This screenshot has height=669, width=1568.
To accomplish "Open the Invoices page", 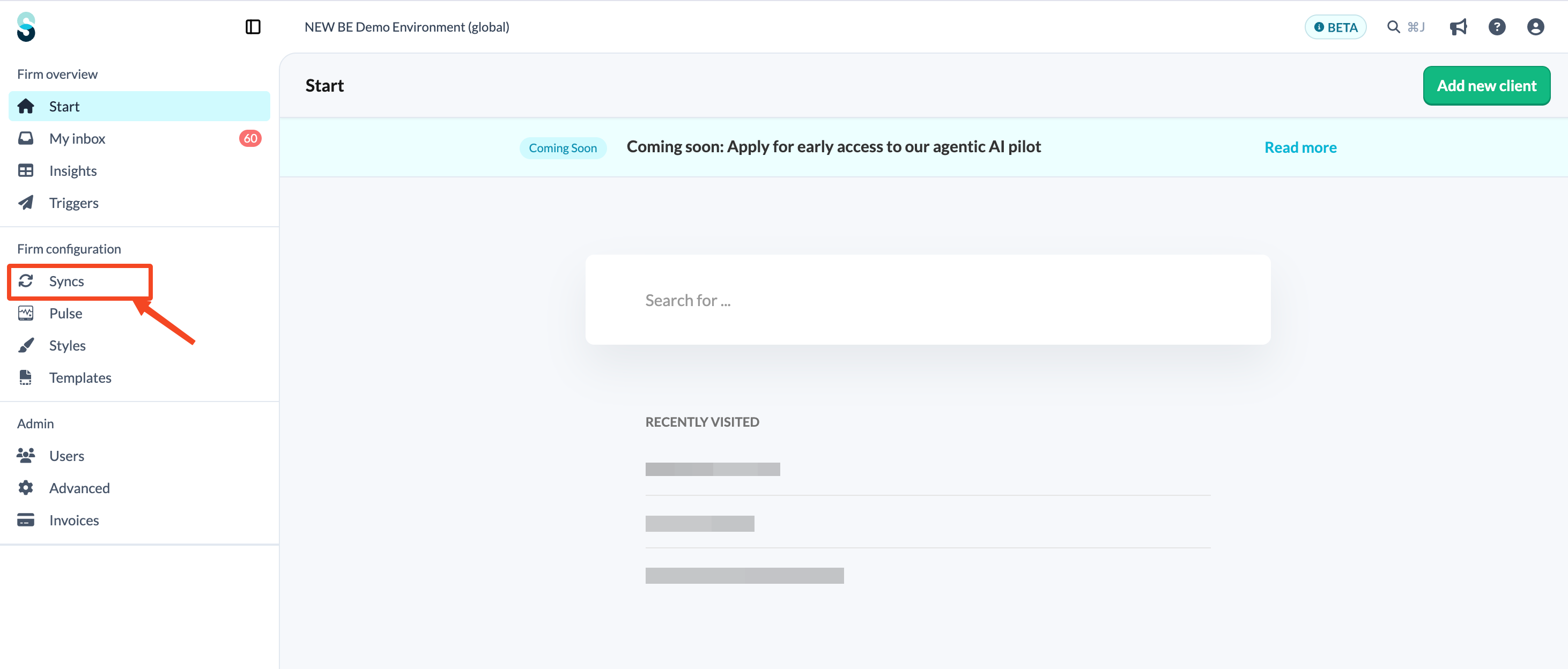I will pos(74,520).
